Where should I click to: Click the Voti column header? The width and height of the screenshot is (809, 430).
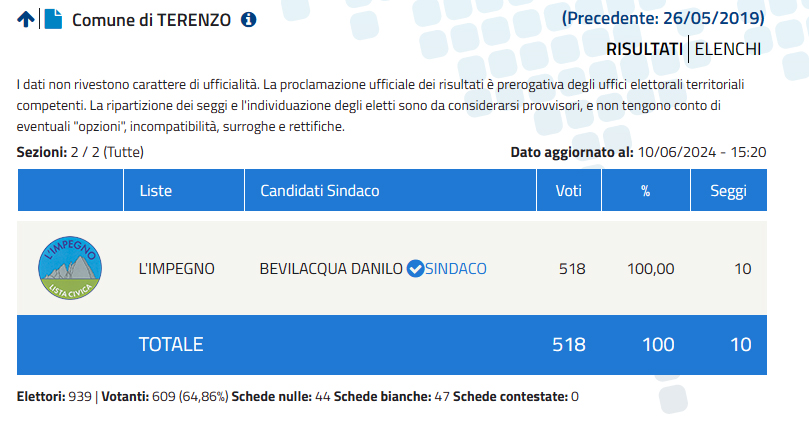click(569, 190)
